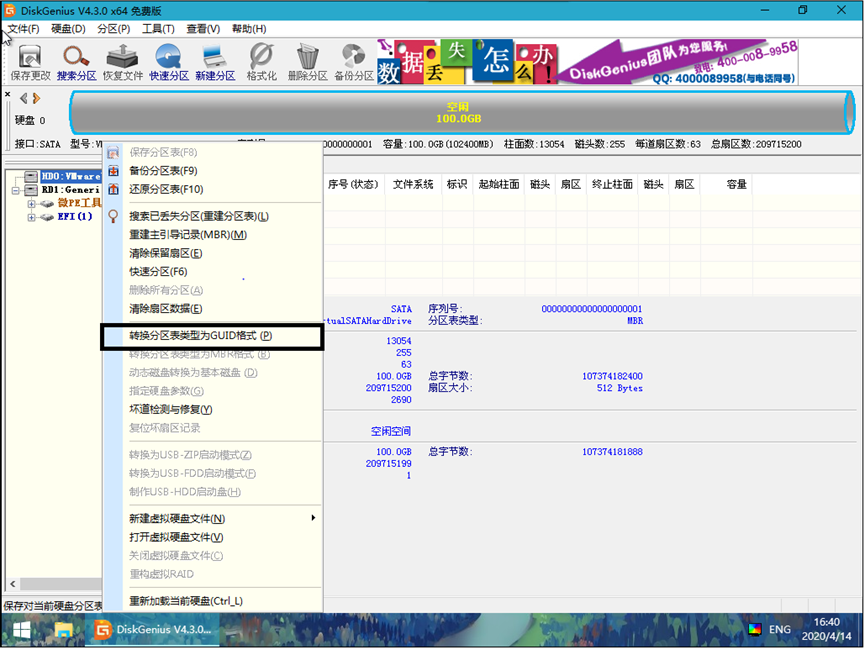Click the Save Changes (保存更改) toolbar icon
Viewport: 865px width, 655px height.
[x=30, y=62]
